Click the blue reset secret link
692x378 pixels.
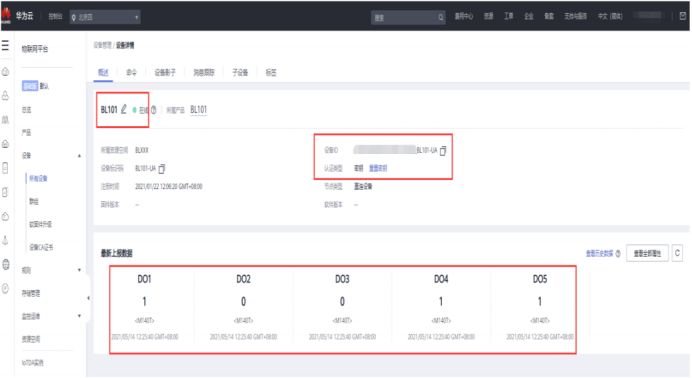(x=378, y=168)
